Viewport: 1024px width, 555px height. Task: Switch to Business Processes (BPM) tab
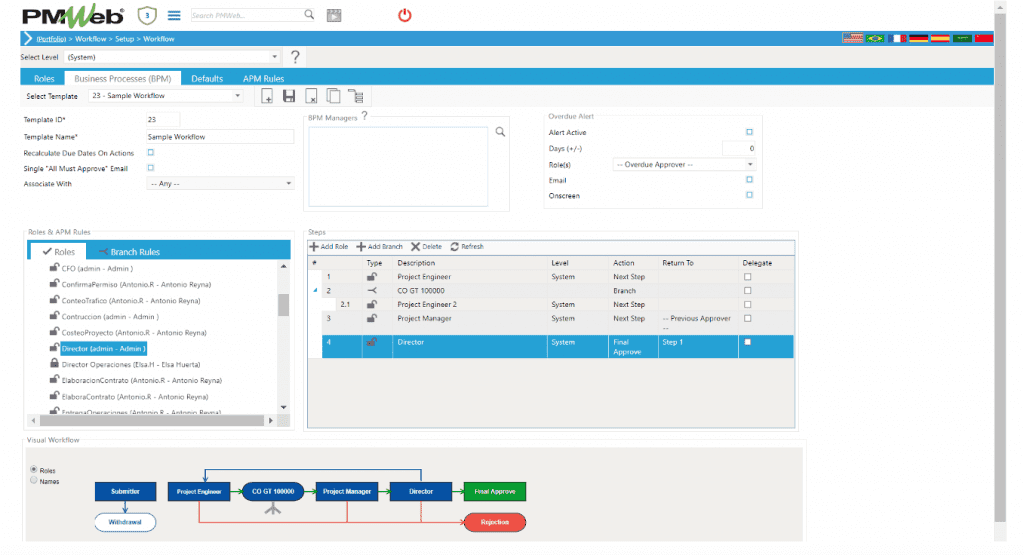pyautogui.click(x=122, y=78)
